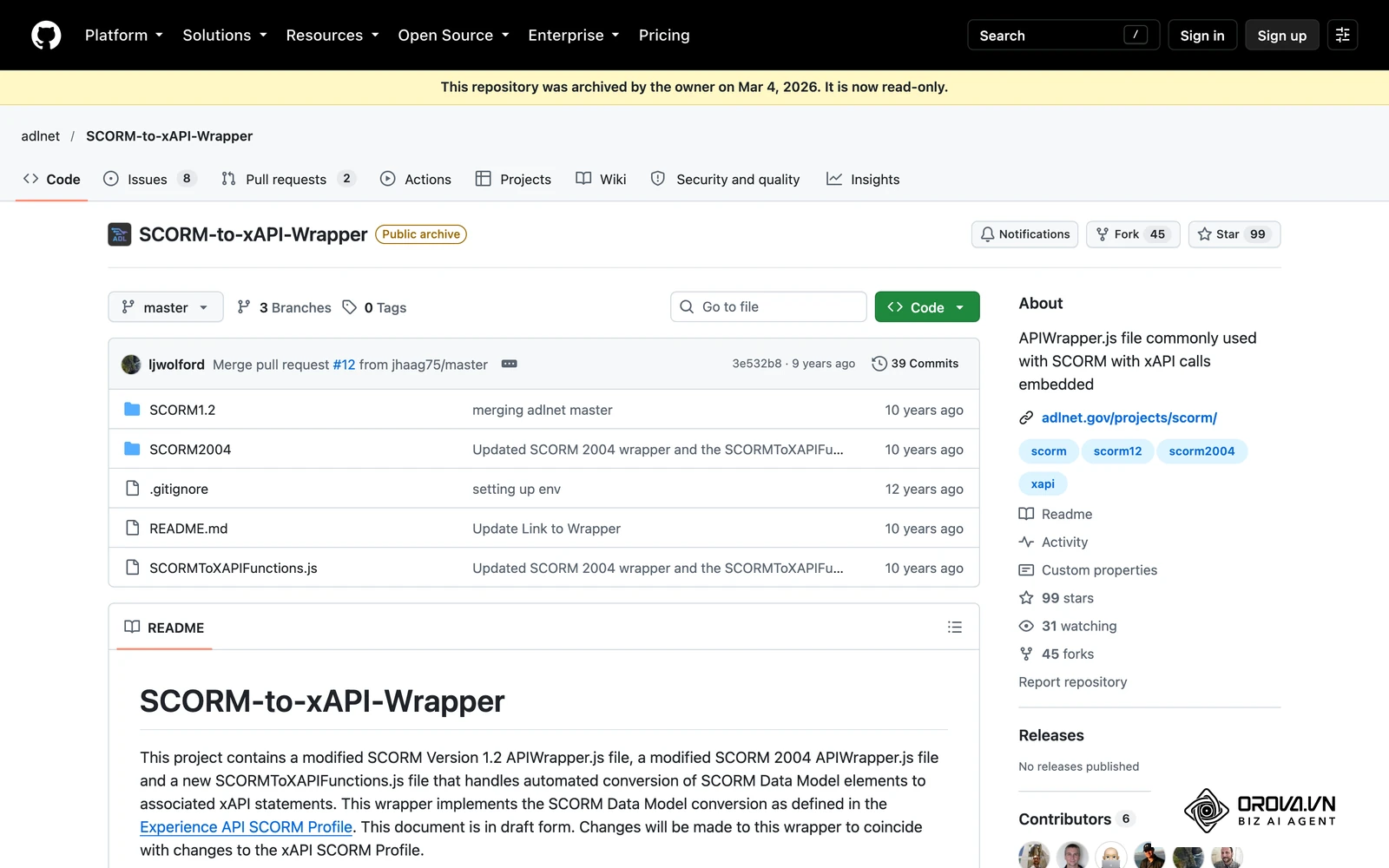This screenshot has height=868, width=1389.
Task: Click the SCORMToXAPIFunctions.js file icon
Action: click(x=132, y=568)
